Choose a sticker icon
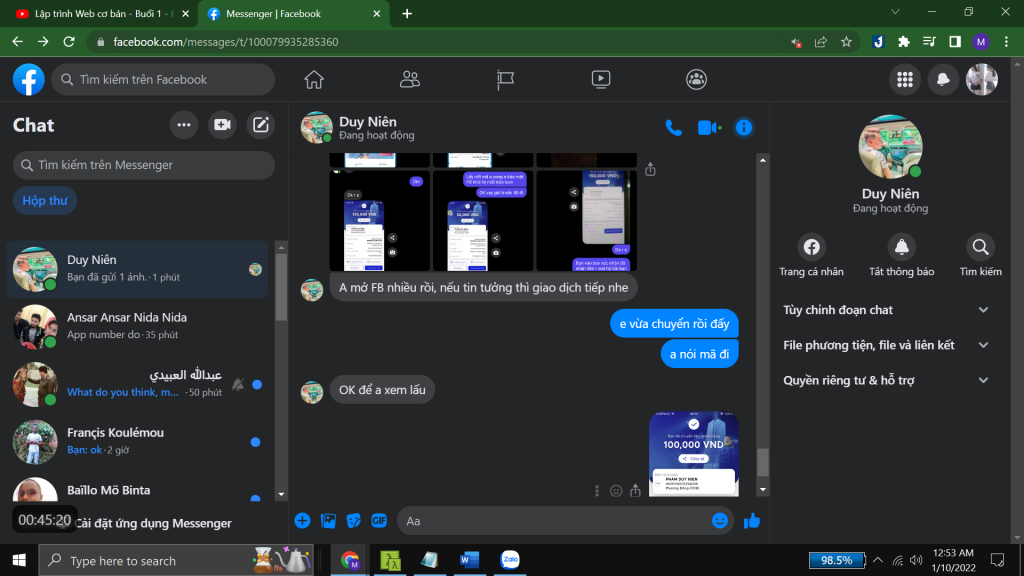 [353, 520]
